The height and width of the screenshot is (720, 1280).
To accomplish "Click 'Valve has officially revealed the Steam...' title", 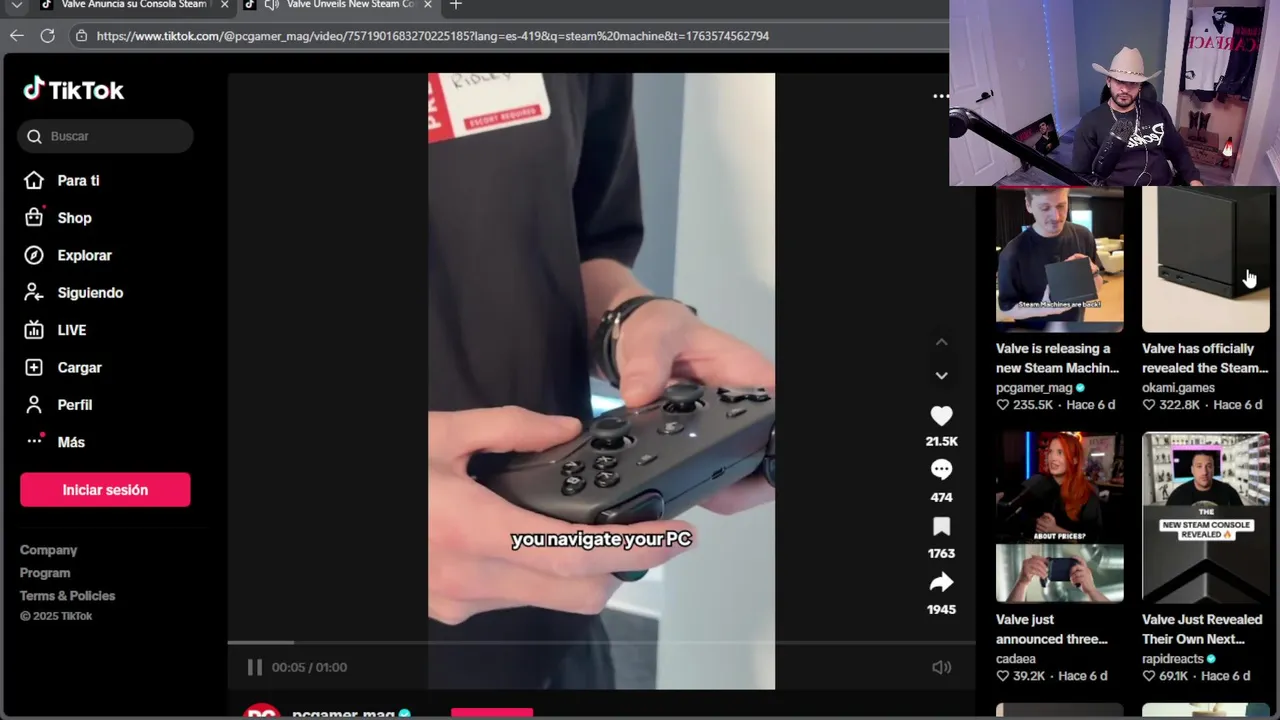I will [1204, 358].
